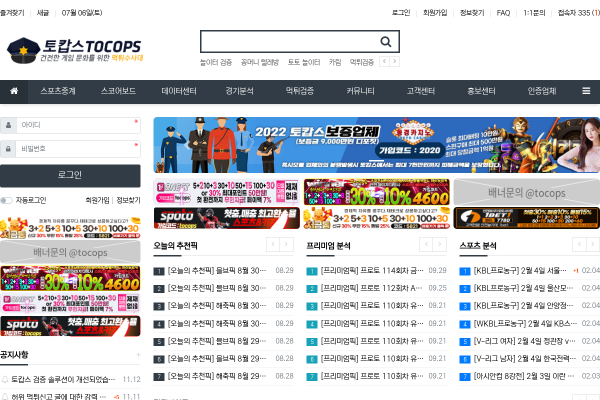Screen dimensions: 600x400
Task: Open 배너문의 @tocops banner in sidebar
Action: click(x=70, y=252)
